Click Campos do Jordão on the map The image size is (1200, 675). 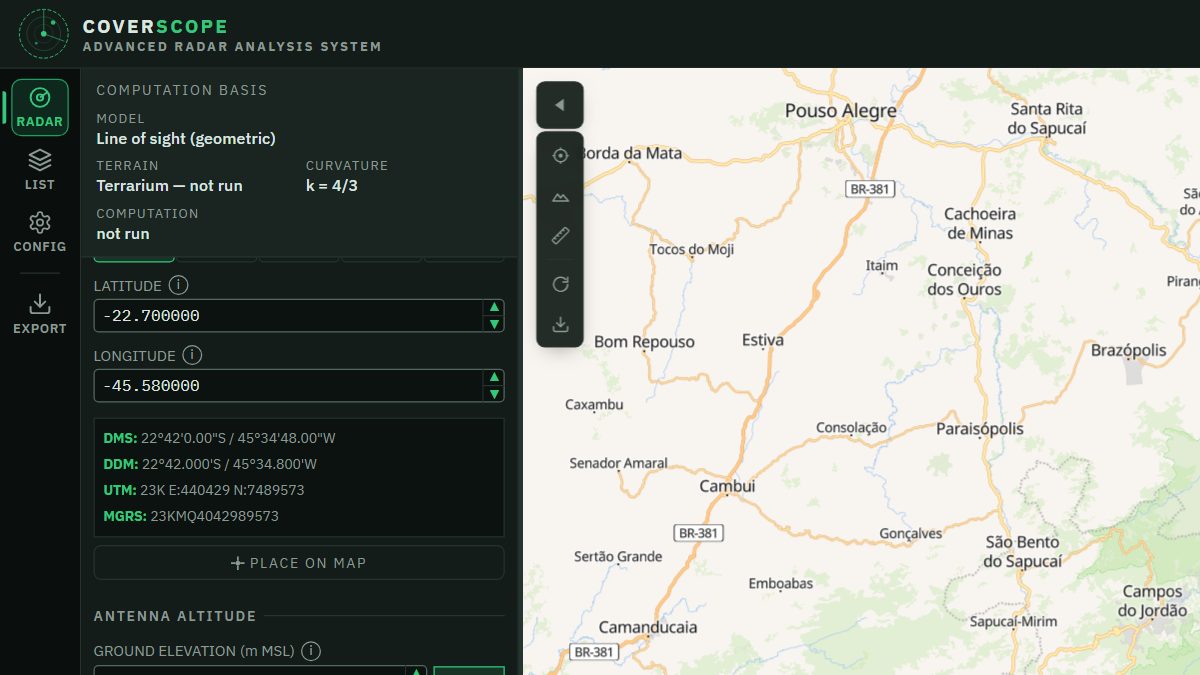point(1153,601)
